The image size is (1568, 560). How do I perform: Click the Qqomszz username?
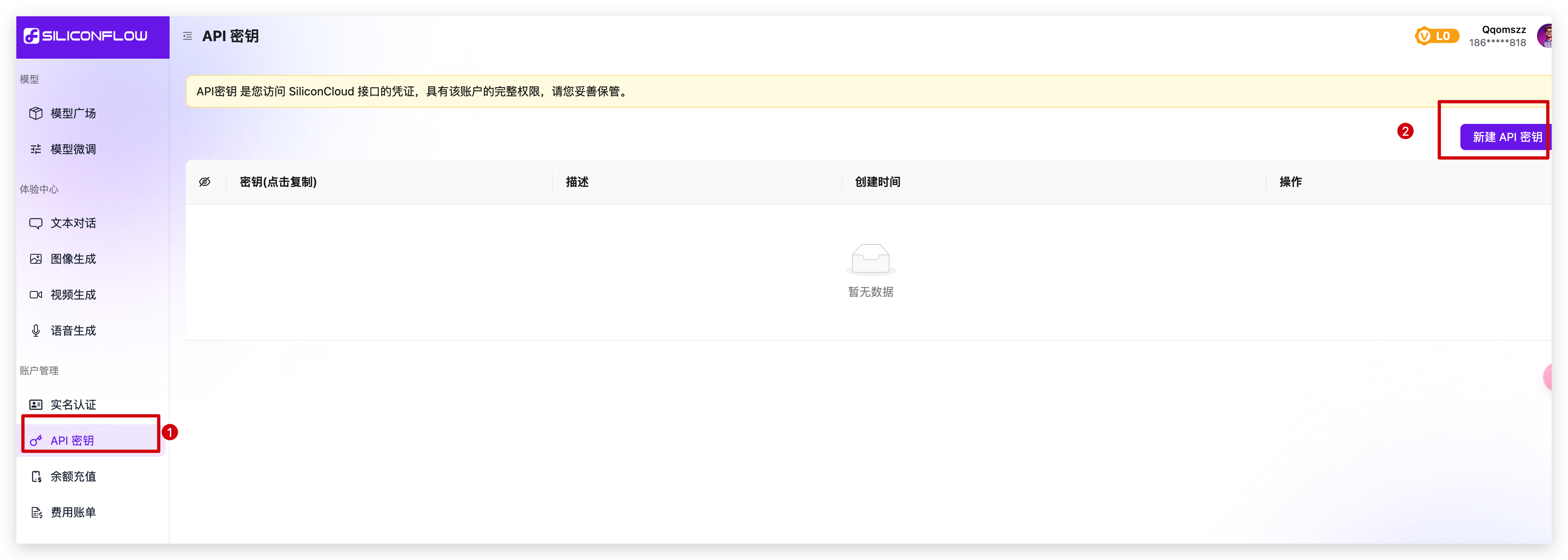[x=1504, y=29]
